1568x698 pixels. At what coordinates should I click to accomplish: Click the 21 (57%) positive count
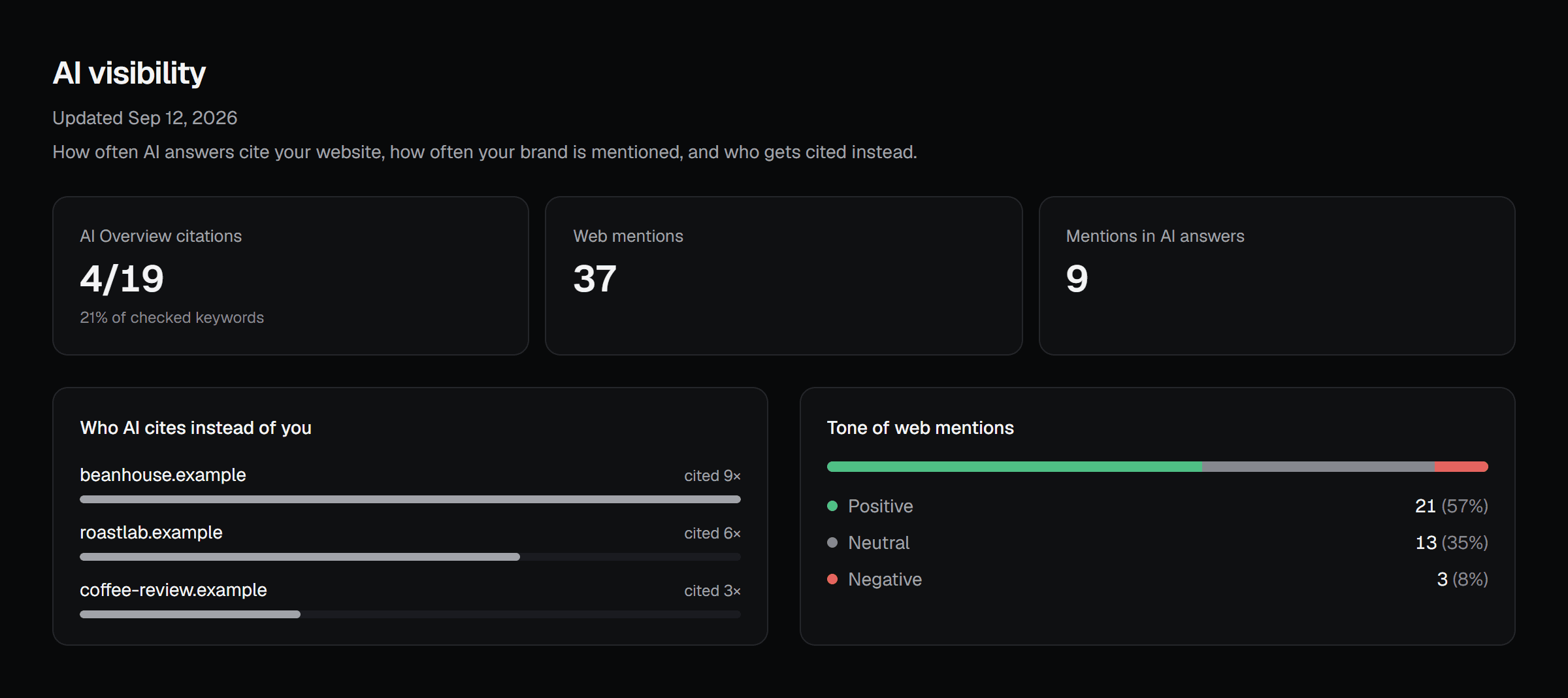(1452, 506)
